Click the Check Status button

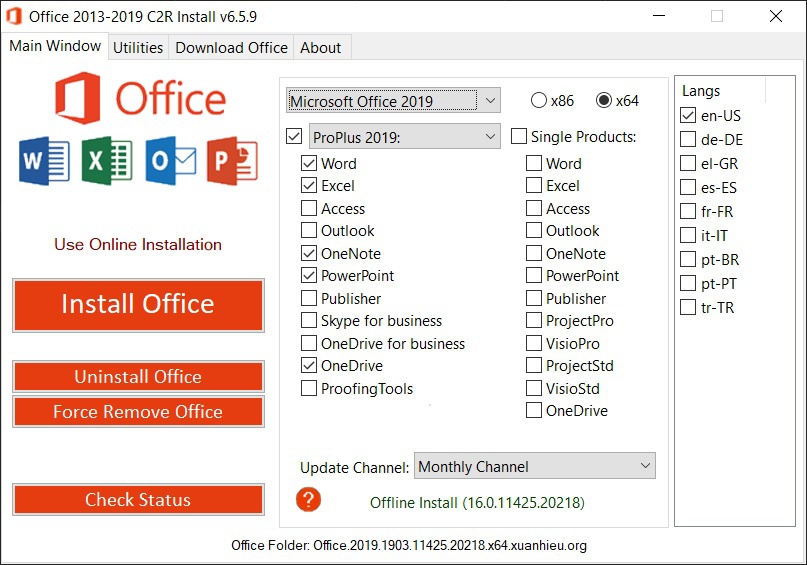click(138, 500)
